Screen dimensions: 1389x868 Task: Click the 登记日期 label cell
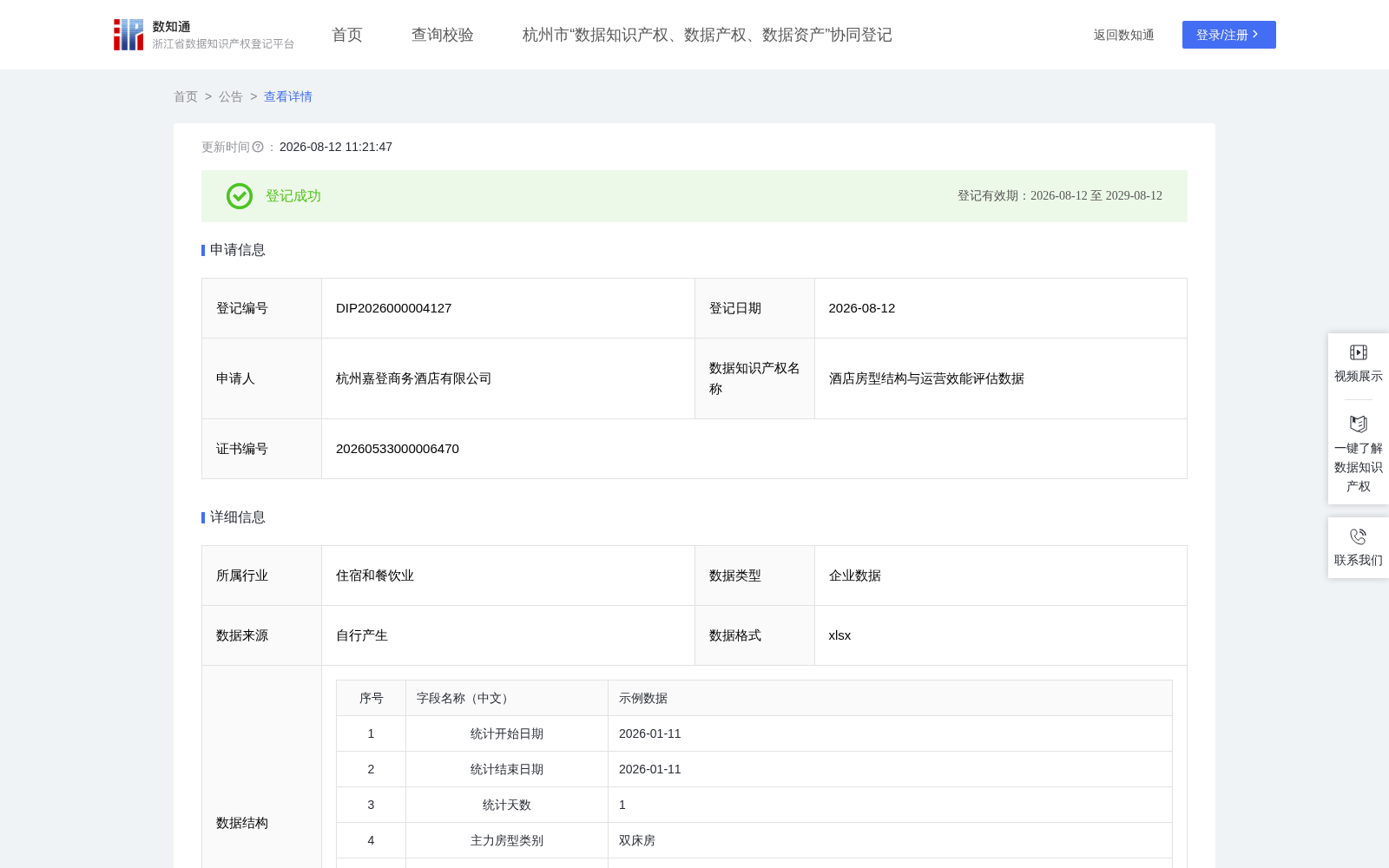tap(754, 308)
